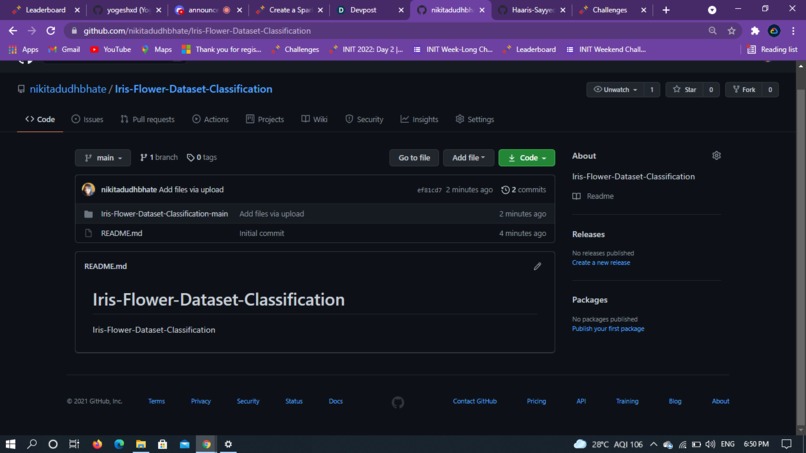Viewport: 806px width, 453px height.
Task: Click the GitHub logo in the footer
Action: (x=398, y=402)
